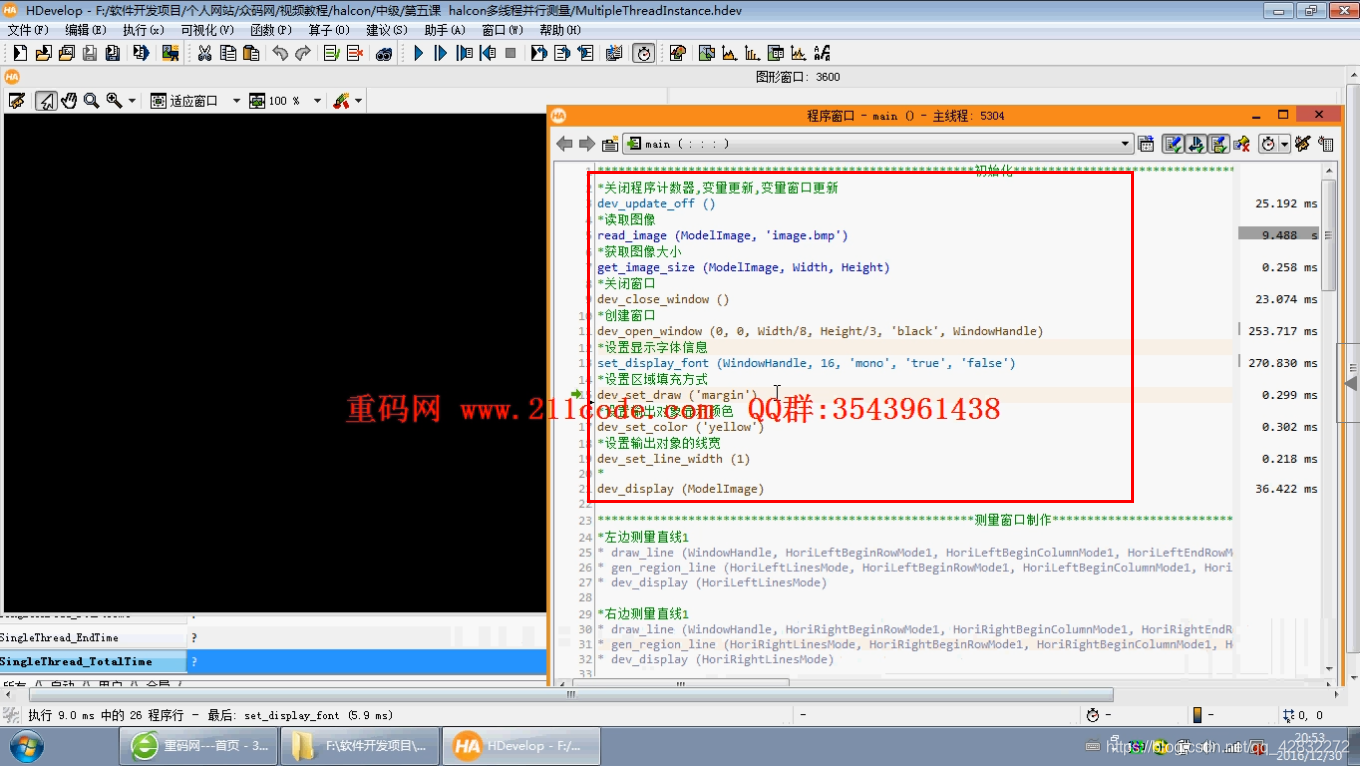This screenshot has width=1360, height=766.
Task: Toggle second editor option icon with arrow
Action: (x=1195, y=144)
